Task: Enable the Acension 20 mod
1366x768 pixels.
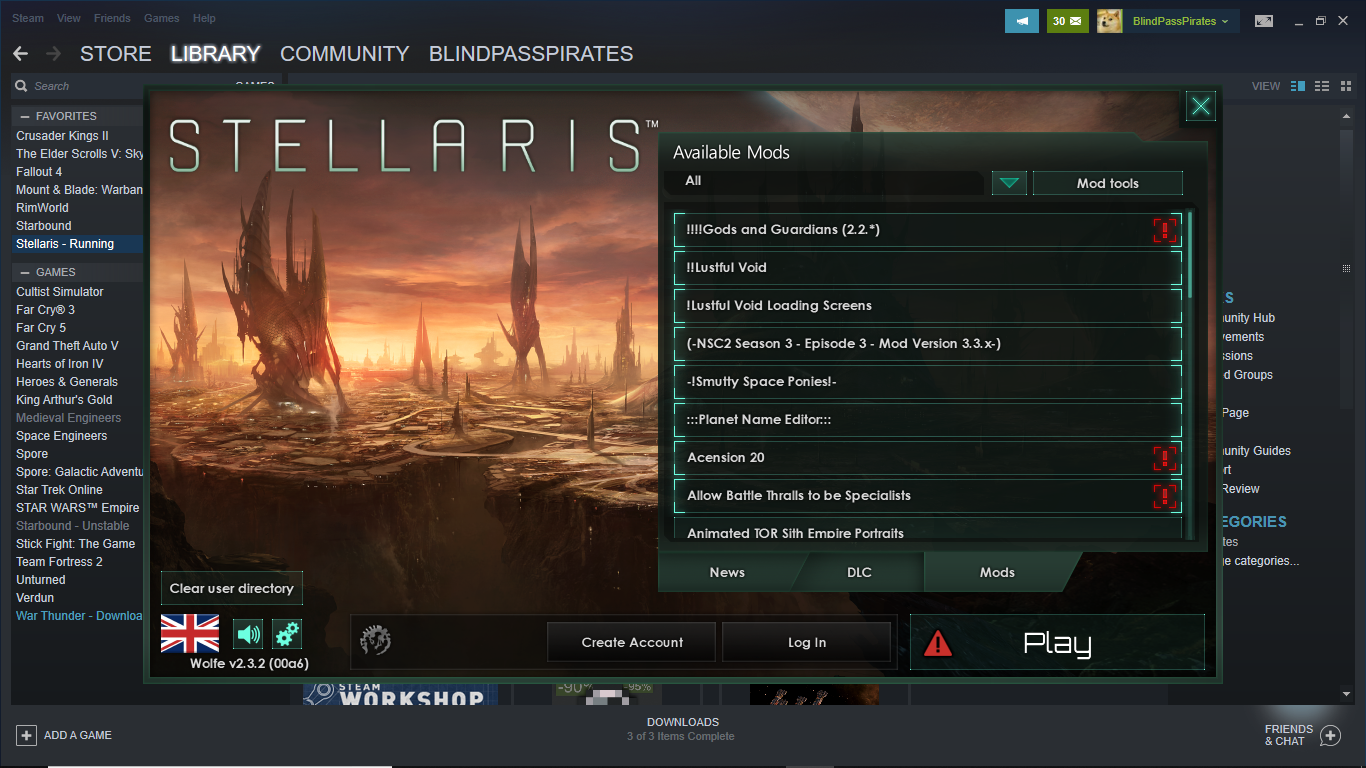Action: [x=927, y=458]
